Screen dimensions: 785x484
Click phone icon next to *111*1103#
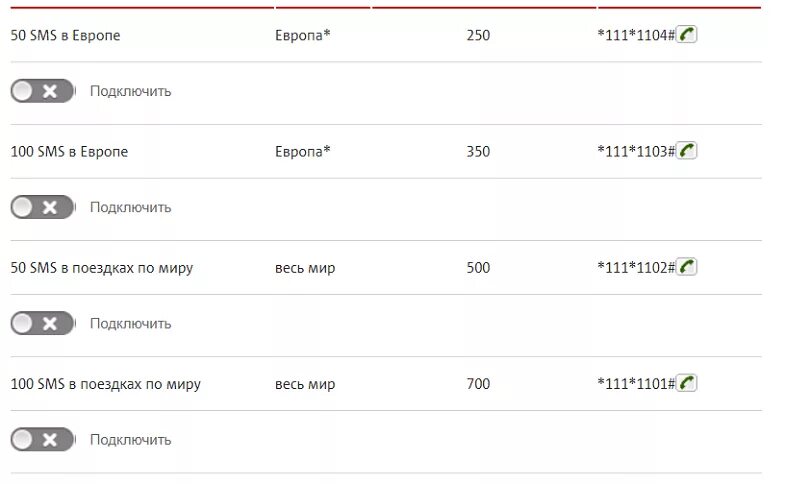pos(686,151)
